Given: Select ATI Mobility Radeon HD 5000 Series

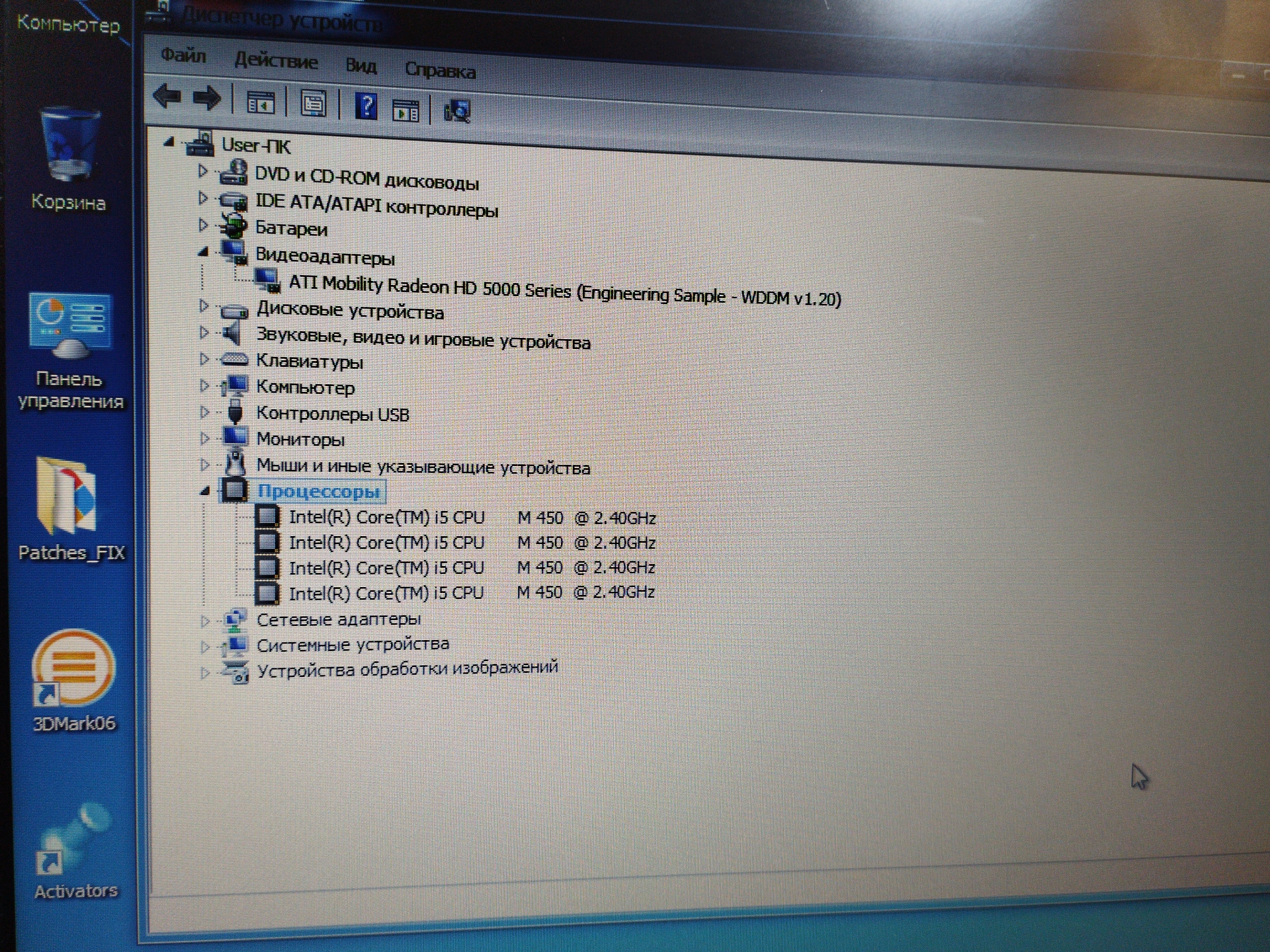Looking at the screenshot, I should click(565, 292).
